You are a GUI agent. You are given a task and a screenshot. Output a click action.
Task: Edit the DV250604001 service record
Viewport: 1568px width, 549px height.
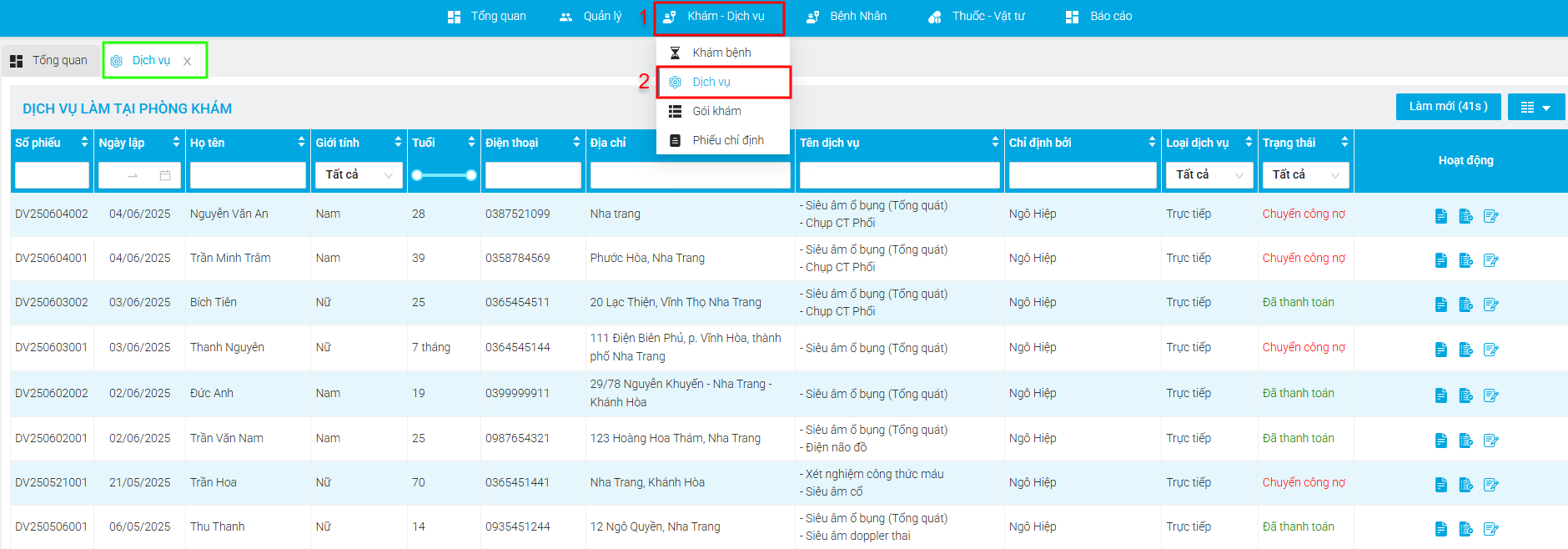coord(1491,260)
